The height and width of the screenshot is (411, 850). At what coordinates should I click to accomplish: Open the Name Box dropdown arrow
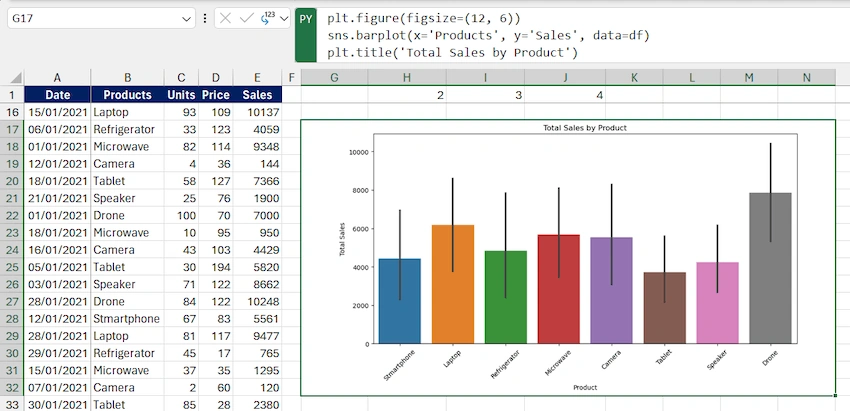tap(187, 18)
